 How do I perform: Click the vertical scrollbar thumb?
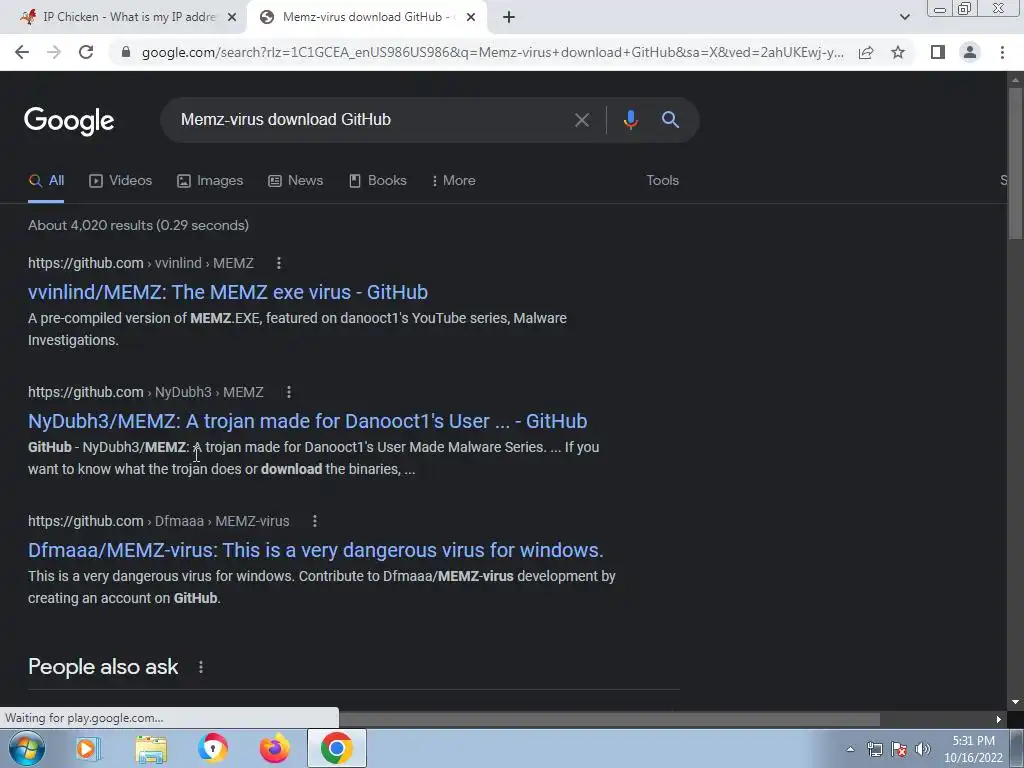click(1015, 163)
